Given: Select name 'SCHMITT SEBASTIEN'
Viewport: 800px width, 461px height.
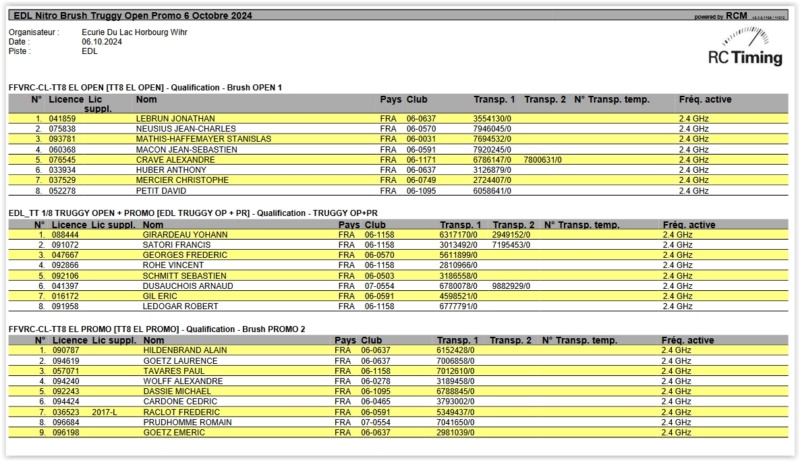Looking at the screenshot, I should coord(184,276).
